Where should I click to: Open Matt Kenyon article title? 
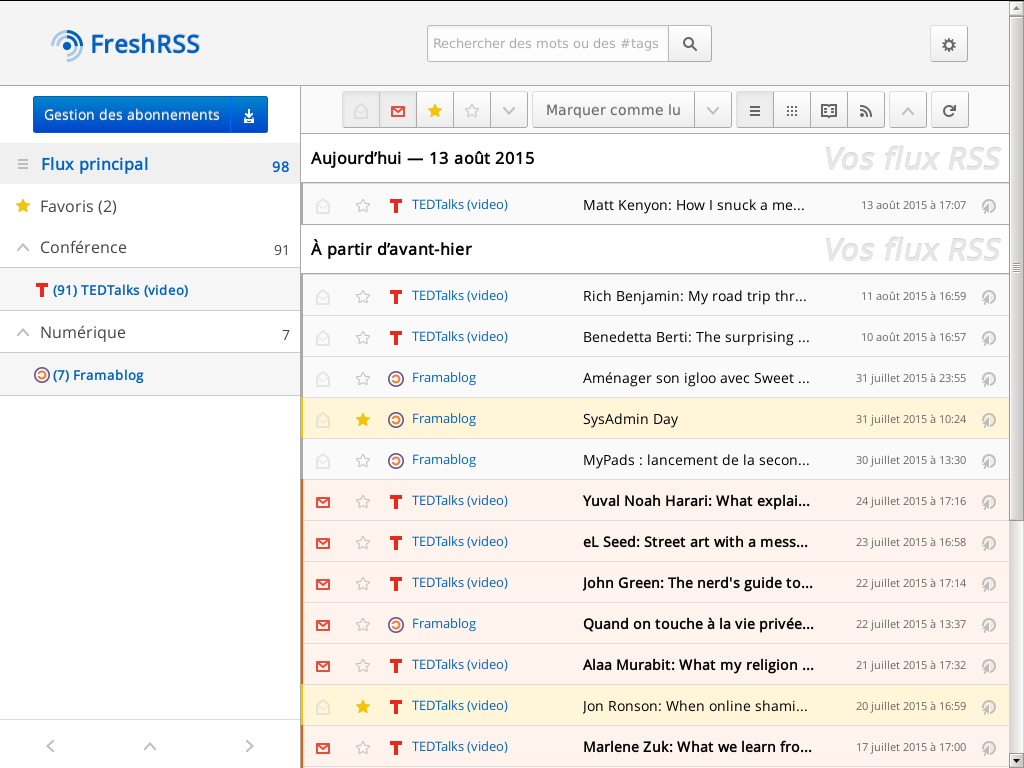point(694,205)
